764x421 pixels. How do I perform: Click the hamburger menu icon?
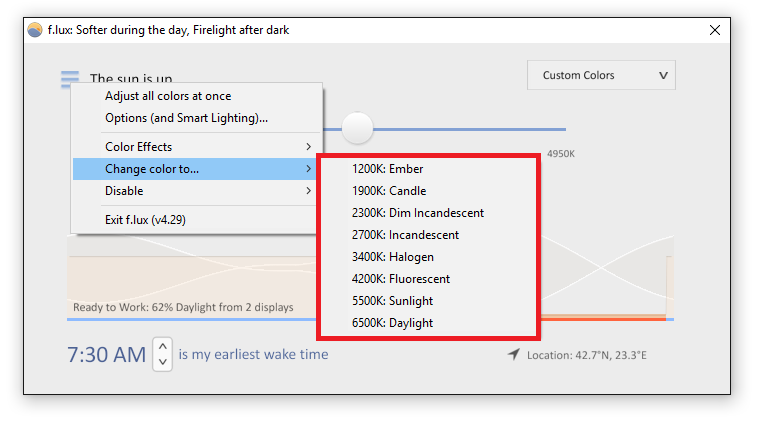70,78
